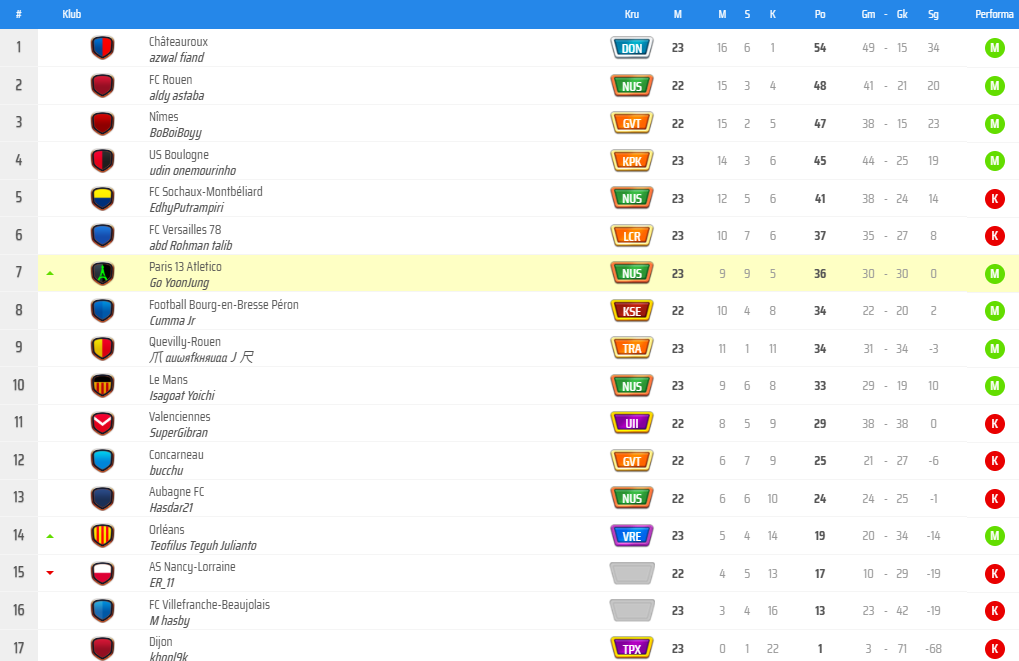
Task: Open manager BoBoiBoyy's profile
Action: tap(175, 133)
